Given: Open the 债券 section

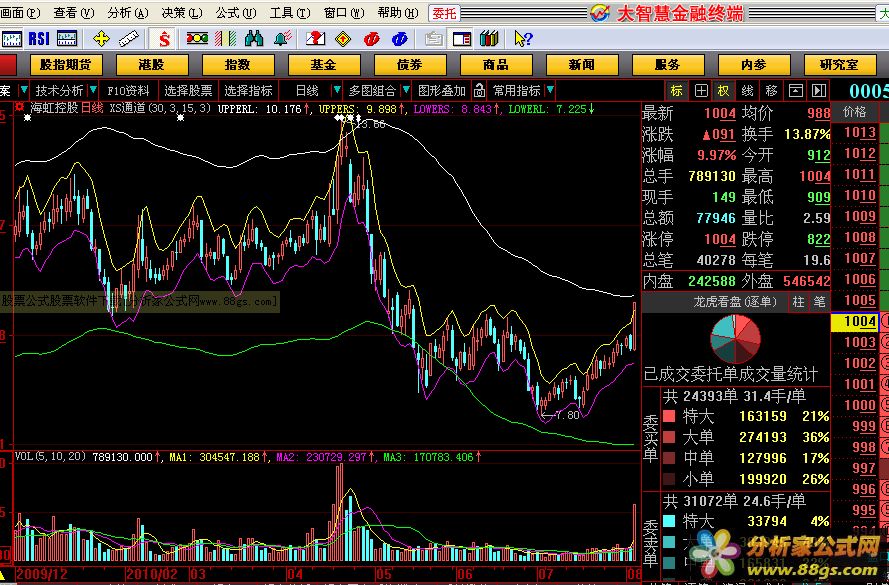Looking at the screenshot, I should tap(409, 65).
